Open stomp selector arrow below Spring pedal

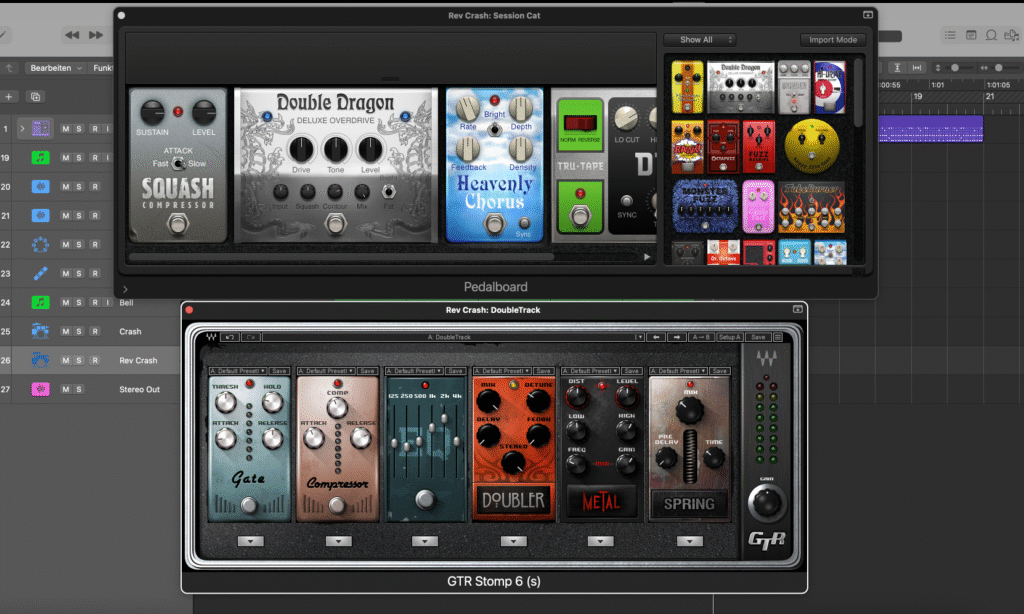[690, 541]
